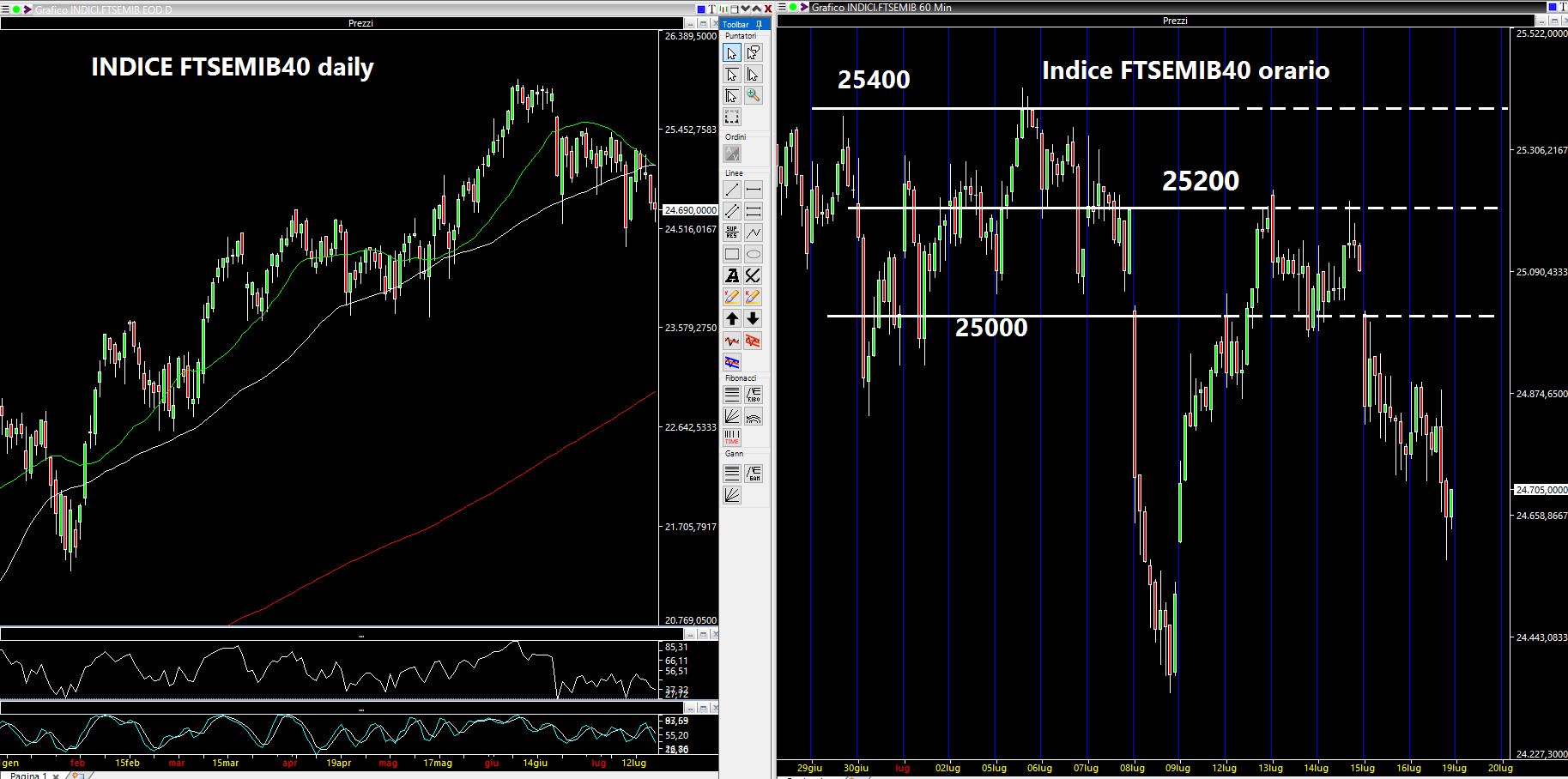This screenshot has width=1568, height=779.
Task: Select the red regression channel tool
Action: [754, 341]
